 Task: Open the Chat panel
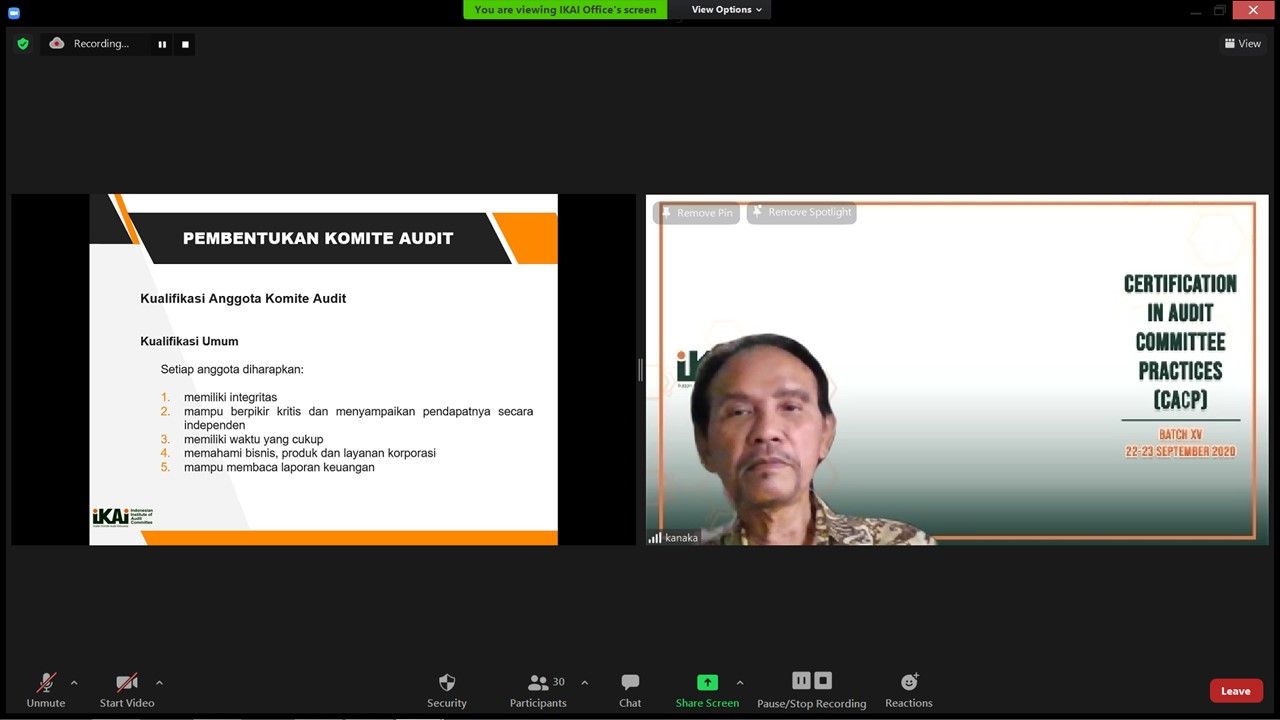click(630, 690)
